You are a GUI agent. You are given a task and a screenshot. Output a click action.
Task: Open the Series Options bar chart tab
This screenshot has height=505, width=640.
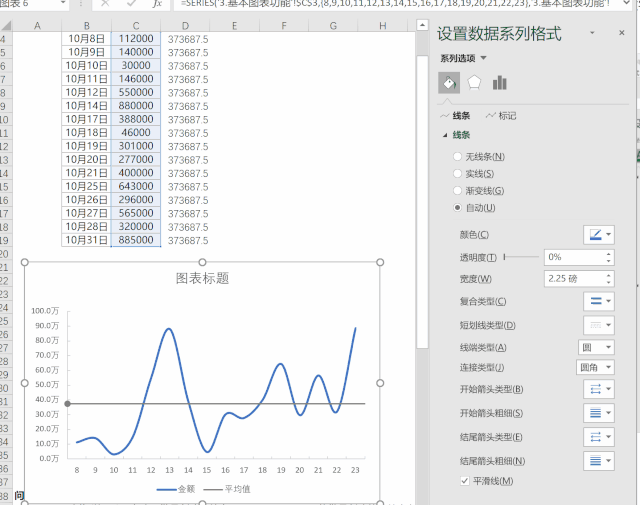pos(499,83)
